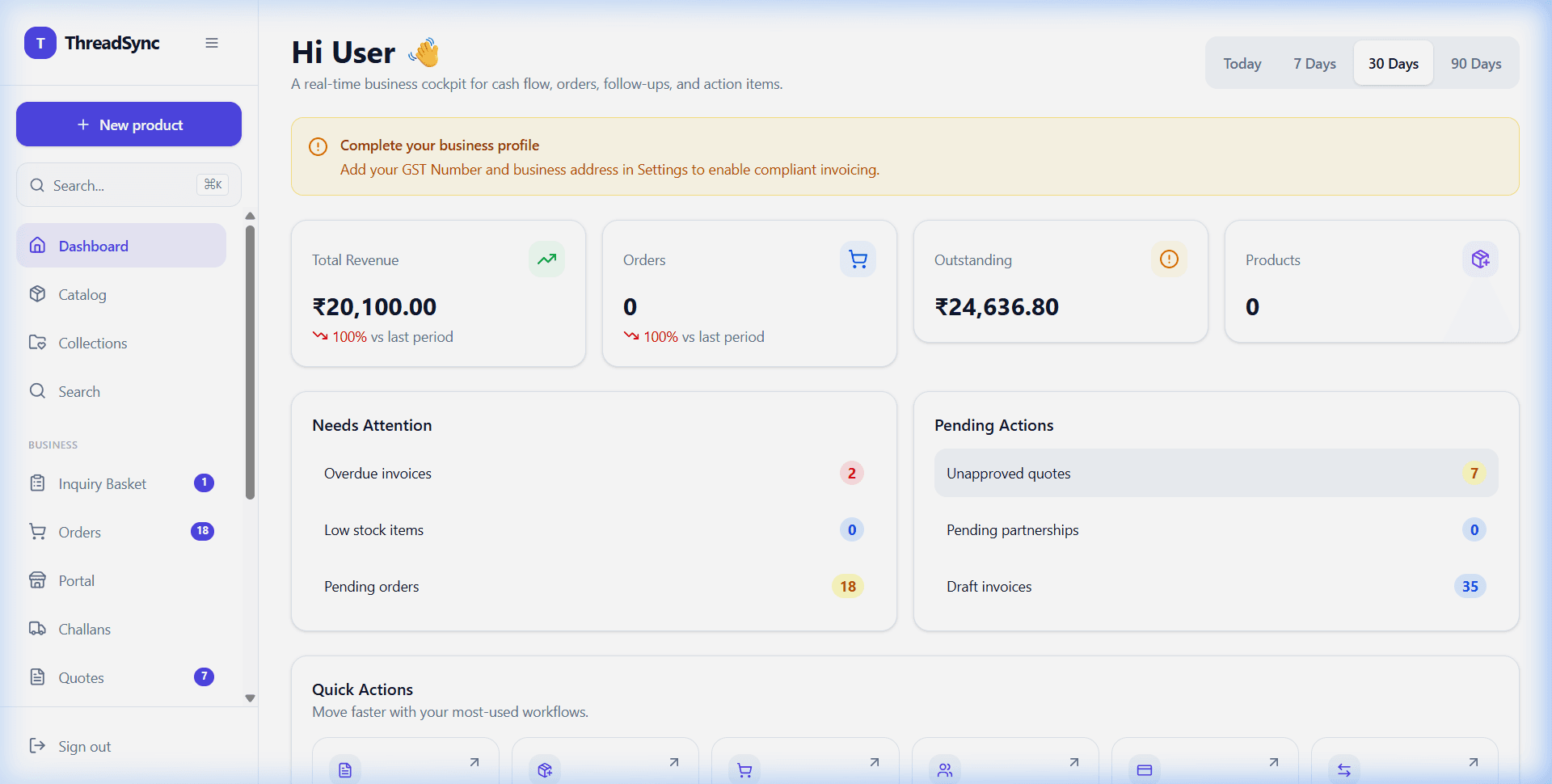Image resolution: width=1552 pixels, height=784 pixels.
Task: Click the credit card quick action icon
Action: [1145, 770]
